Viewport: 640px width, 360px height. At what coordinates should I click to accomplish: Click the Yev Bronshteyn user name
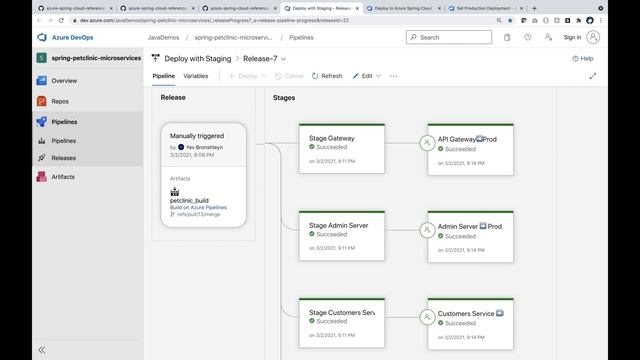[x=204, y=147]
